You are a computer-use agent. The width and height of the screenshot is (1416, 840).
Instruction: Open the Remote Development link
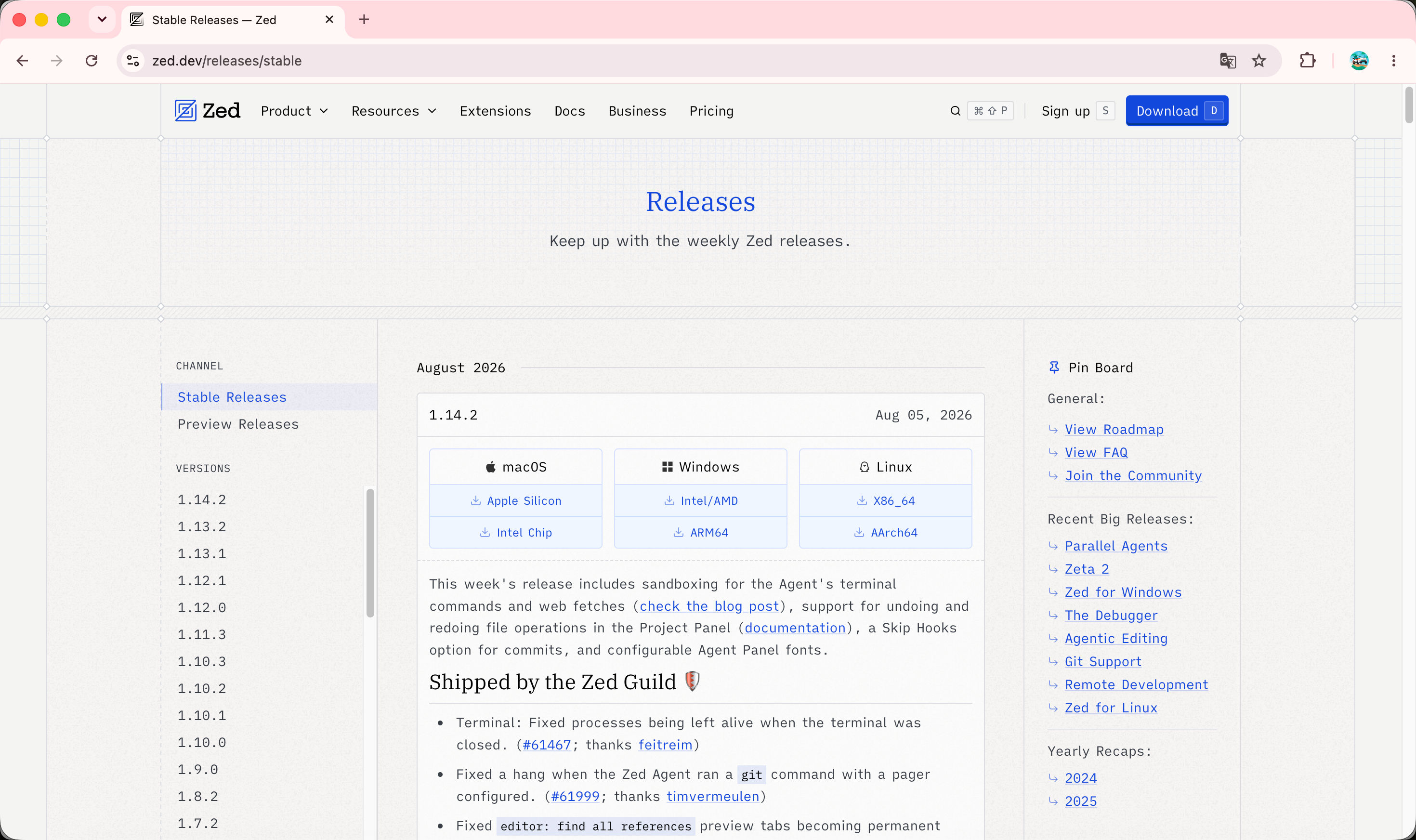pyautogui.click(x=1137, y=685)
